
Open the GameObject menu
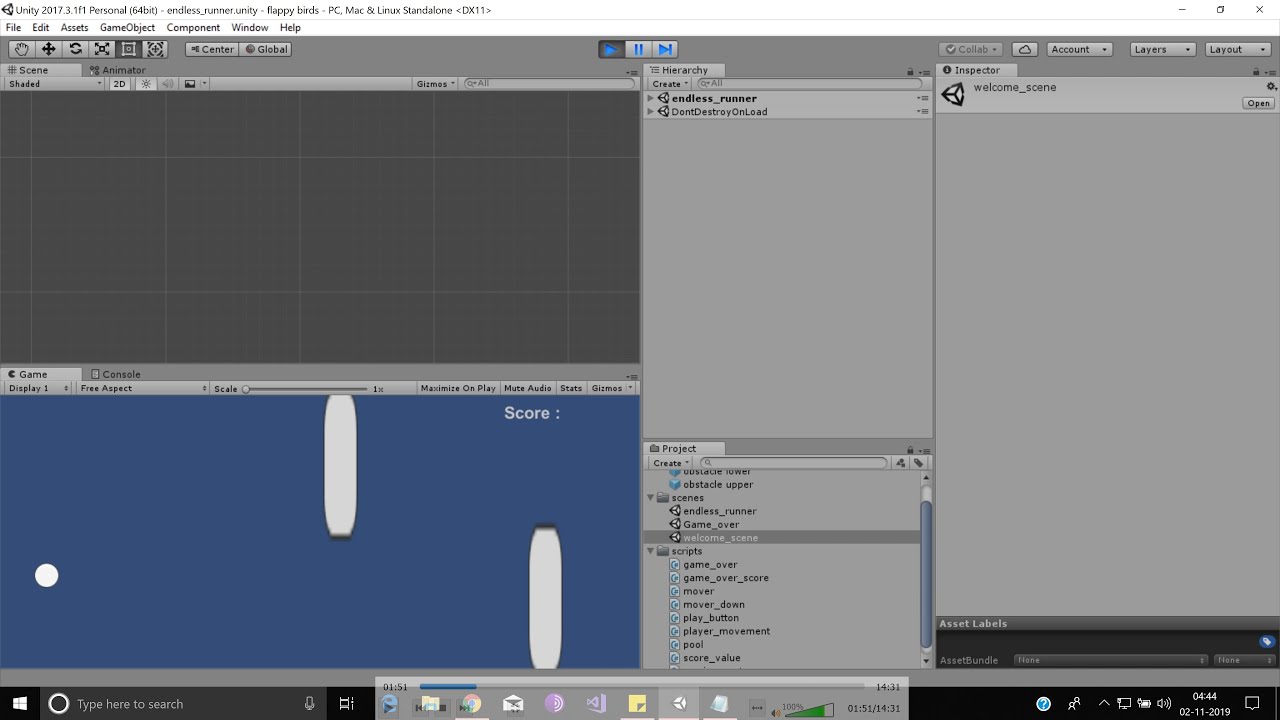[127, 27]
